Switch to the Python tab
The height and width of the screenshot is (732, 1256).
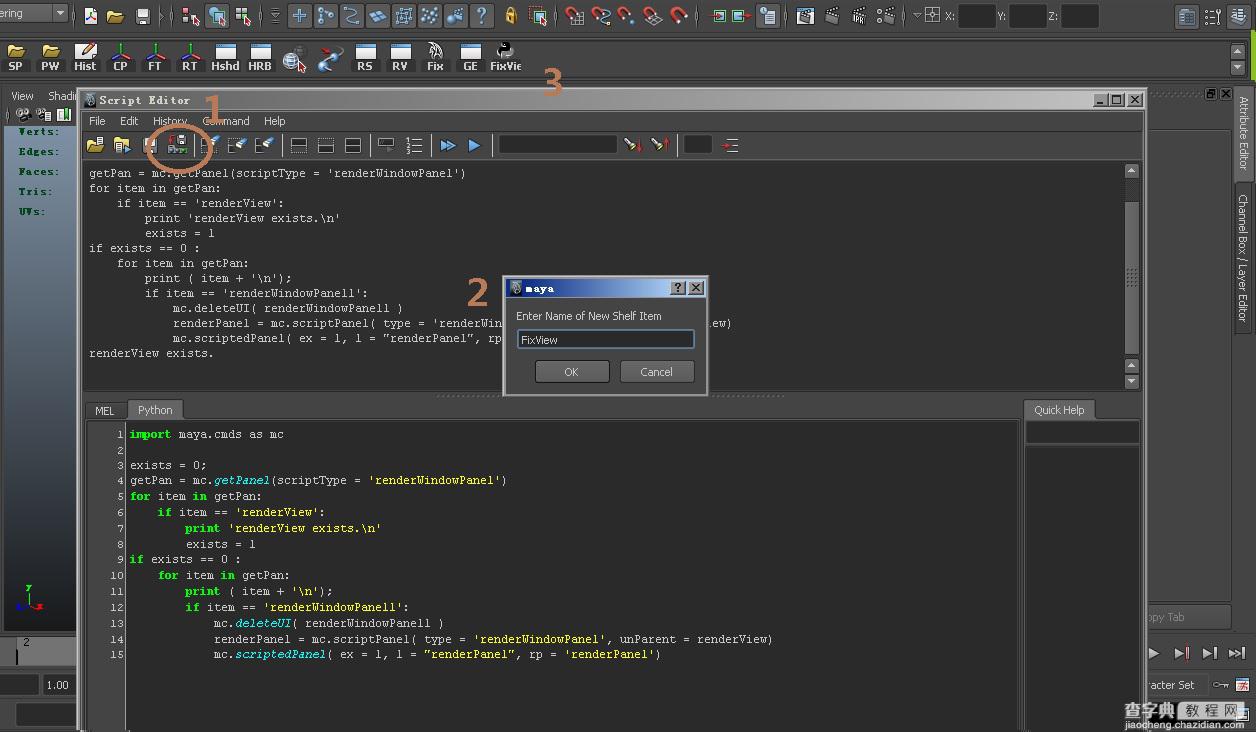pyautogui.click(x=155, y=410)
